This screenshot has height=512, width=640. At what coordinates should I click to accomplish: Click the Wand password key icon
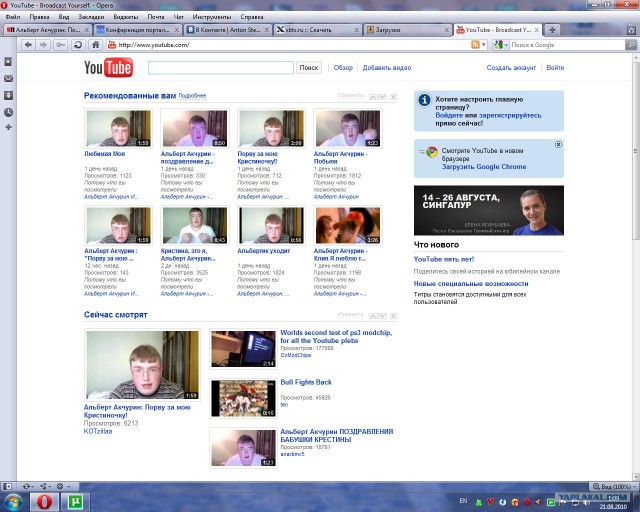click(61, 45)
